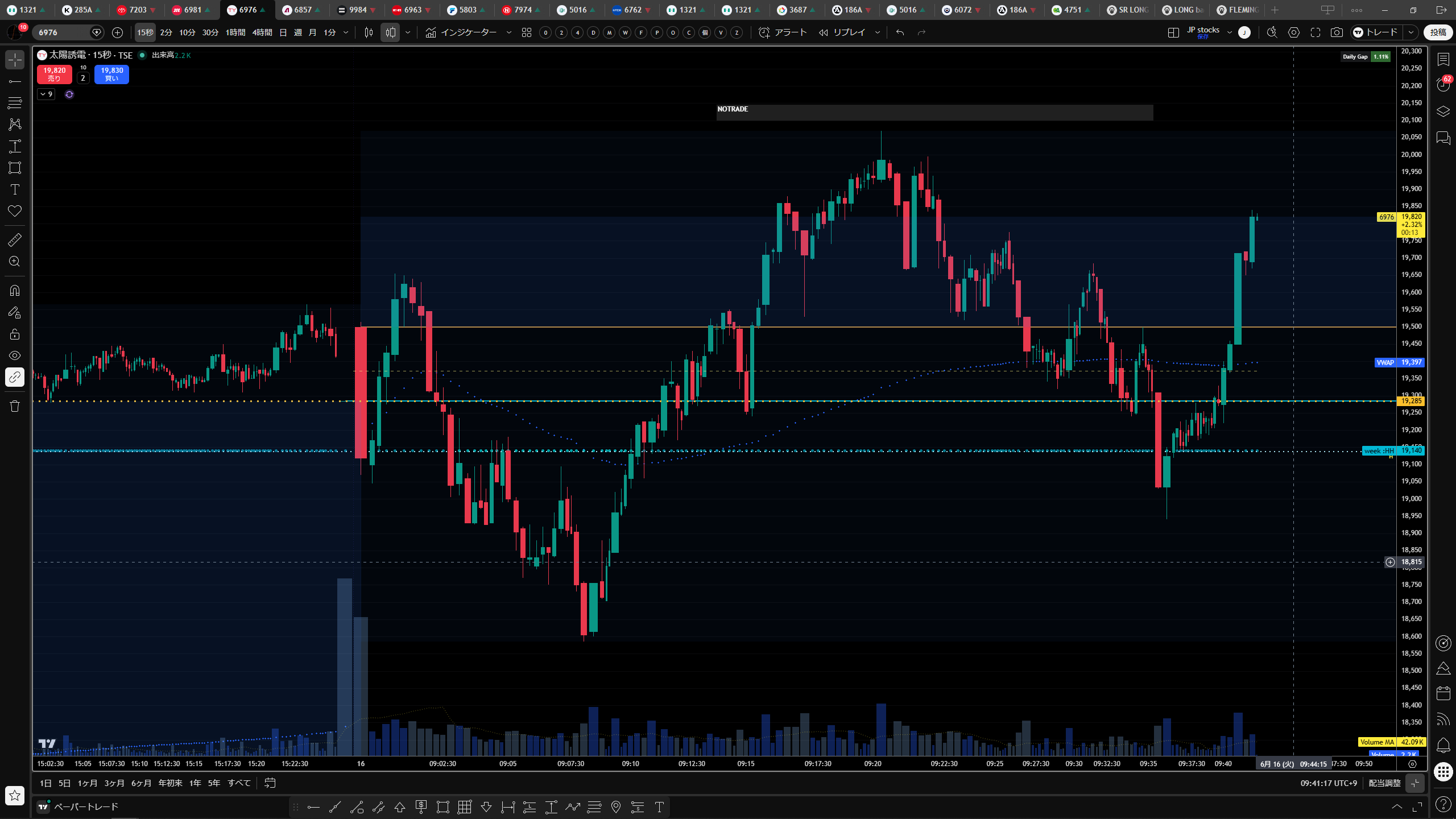Click the 19,830 買い buy button
Viewport: 1456px width, 819px height.
click(x=112, y=74)
